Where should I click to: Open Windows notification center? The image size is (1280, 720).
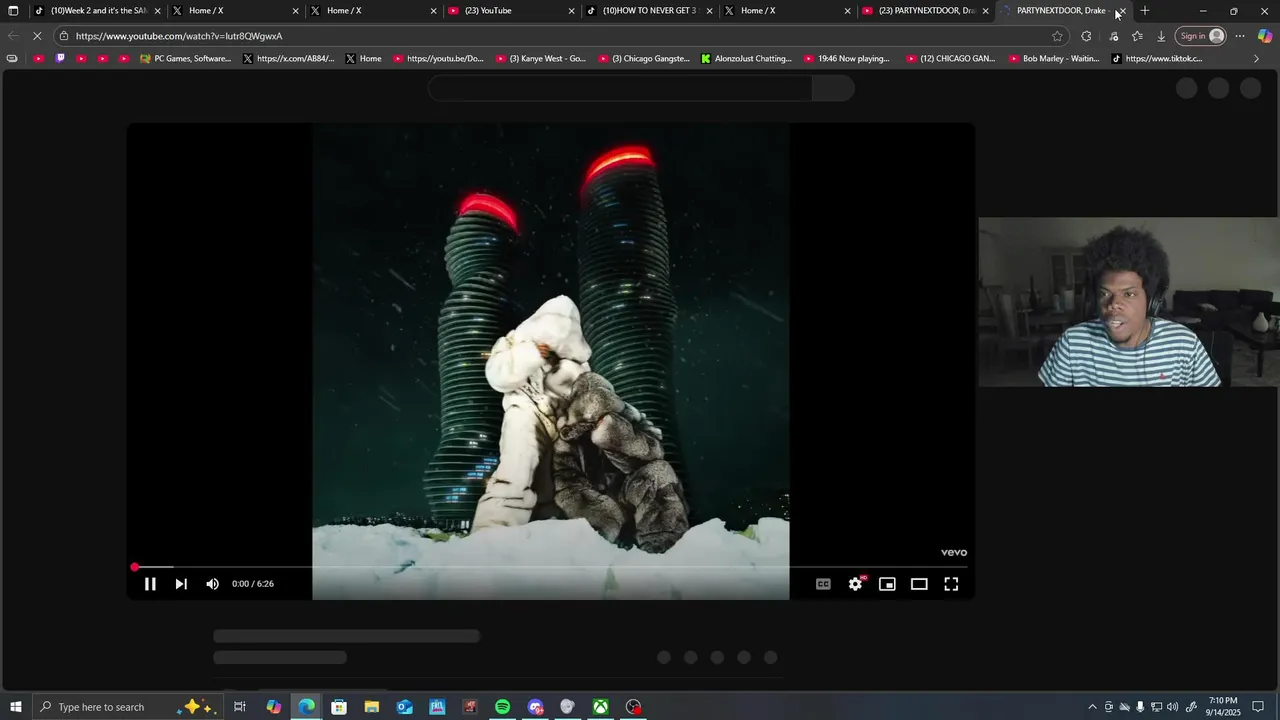tap(1258, 707)
